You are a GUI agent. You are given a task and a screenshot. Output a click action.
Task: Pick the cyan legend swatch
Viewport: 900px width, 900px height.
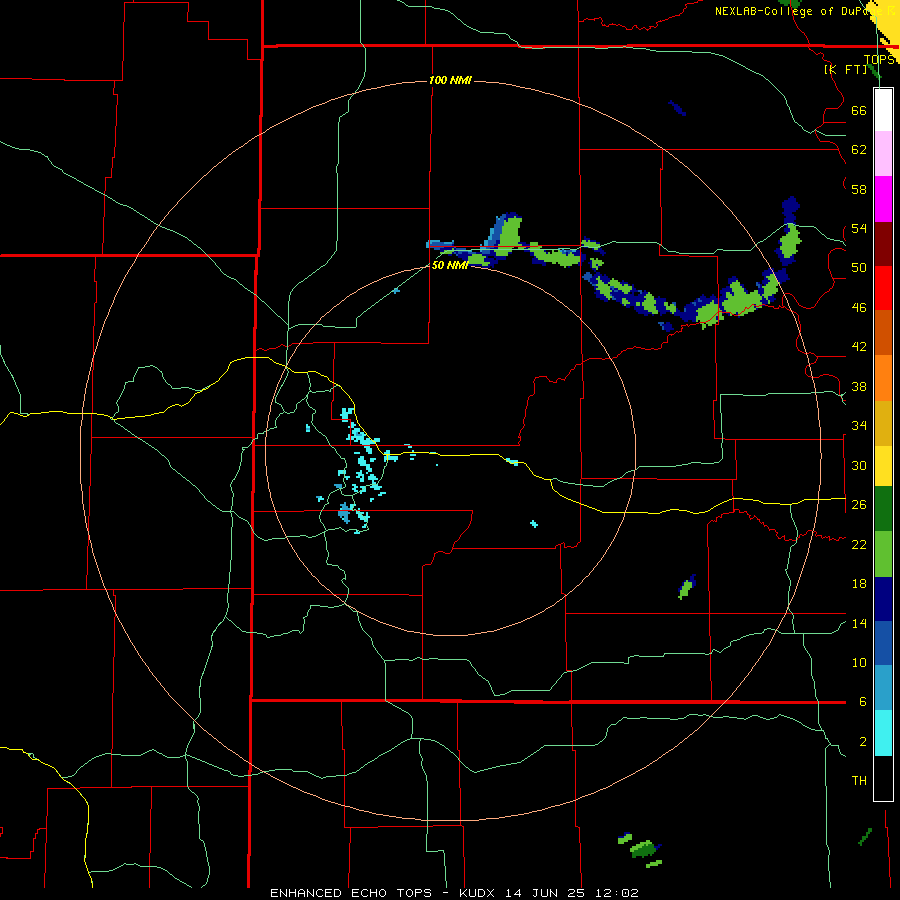[883, 733]
